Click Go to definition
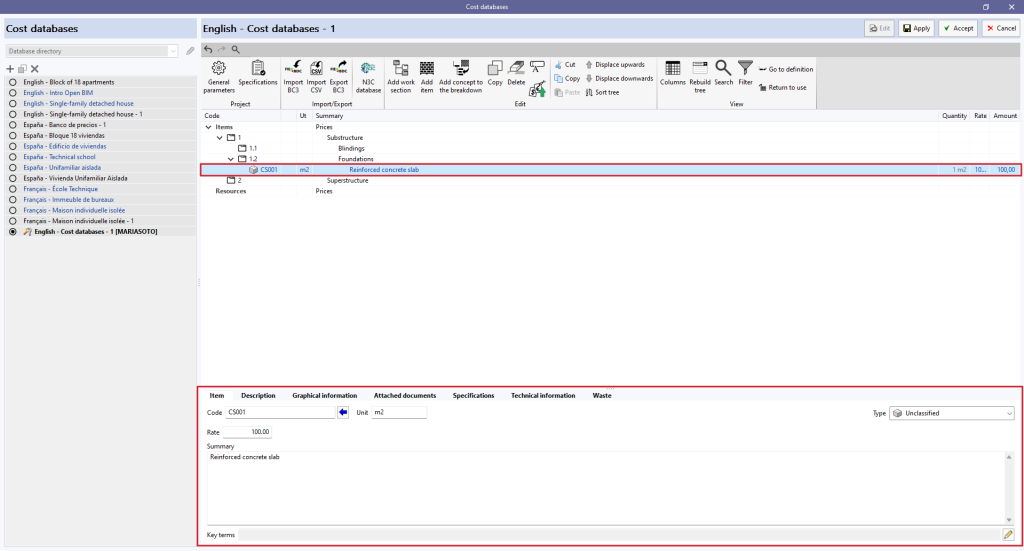 786,69
